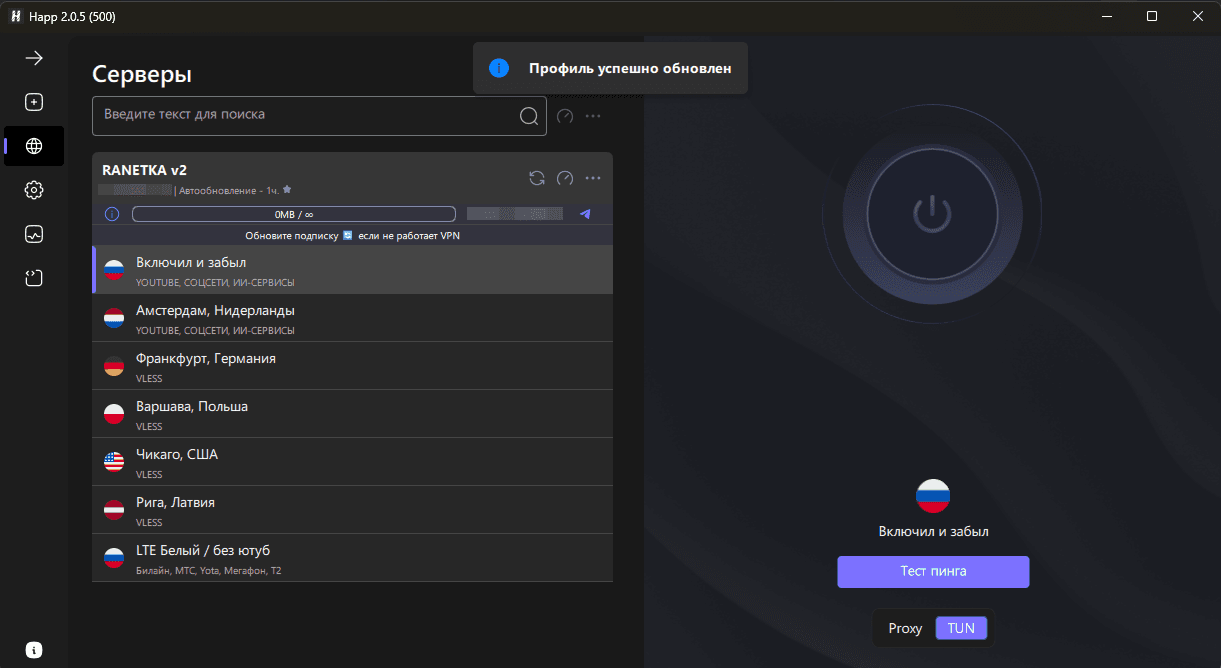Open the Servers globe icon in sidebar

pos(34,146)
